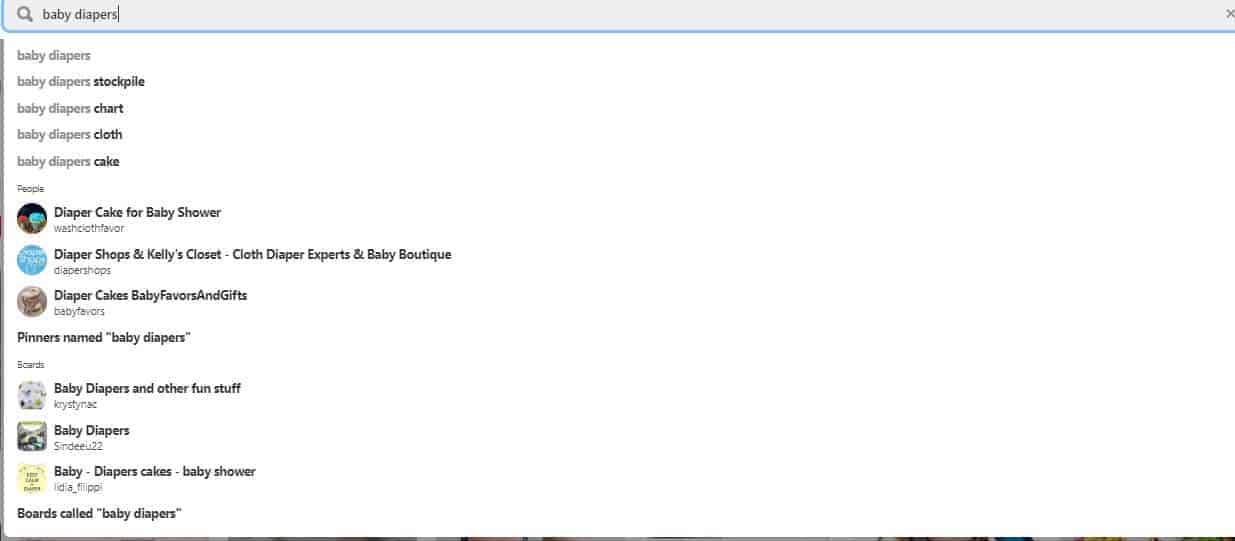Open Sindeeu22's Baby Diapers board thumbnail

pyautogui.click(x=32, y=436)
